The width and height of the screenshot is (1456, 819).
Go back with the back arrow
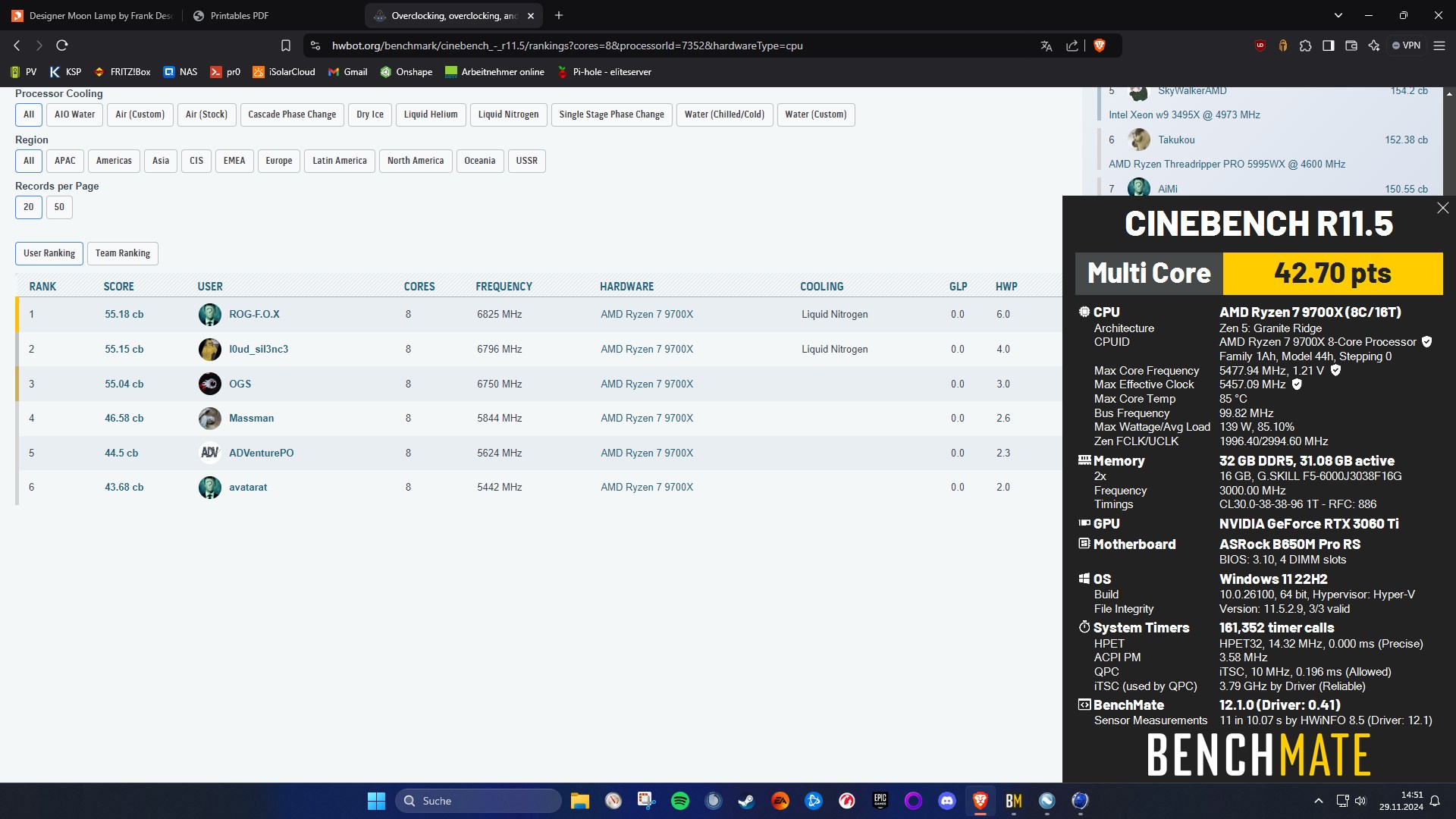[17, 45]
